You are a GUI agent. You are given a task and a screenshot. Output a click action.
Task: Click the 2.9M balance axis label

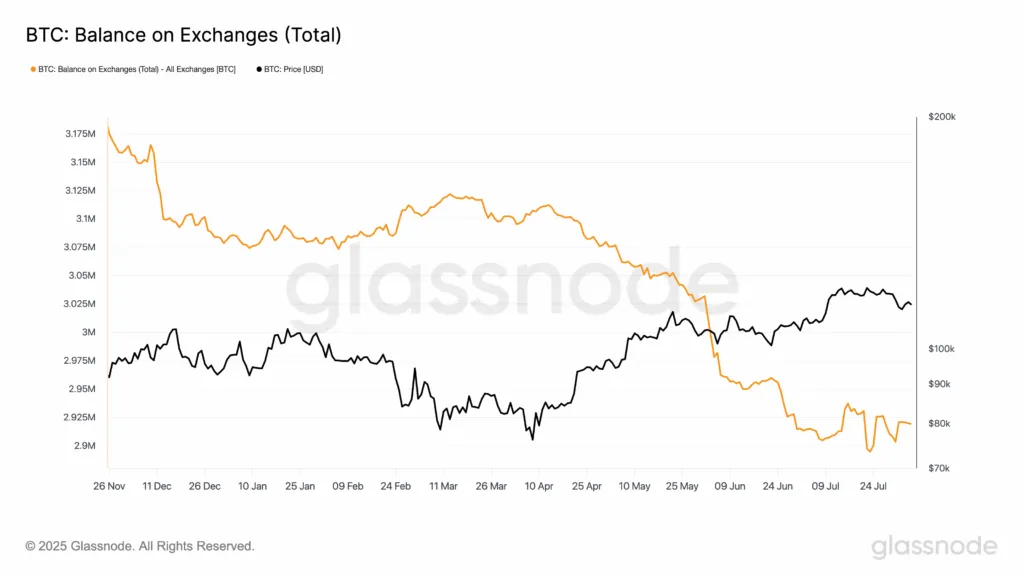click(x=85, y=445)
